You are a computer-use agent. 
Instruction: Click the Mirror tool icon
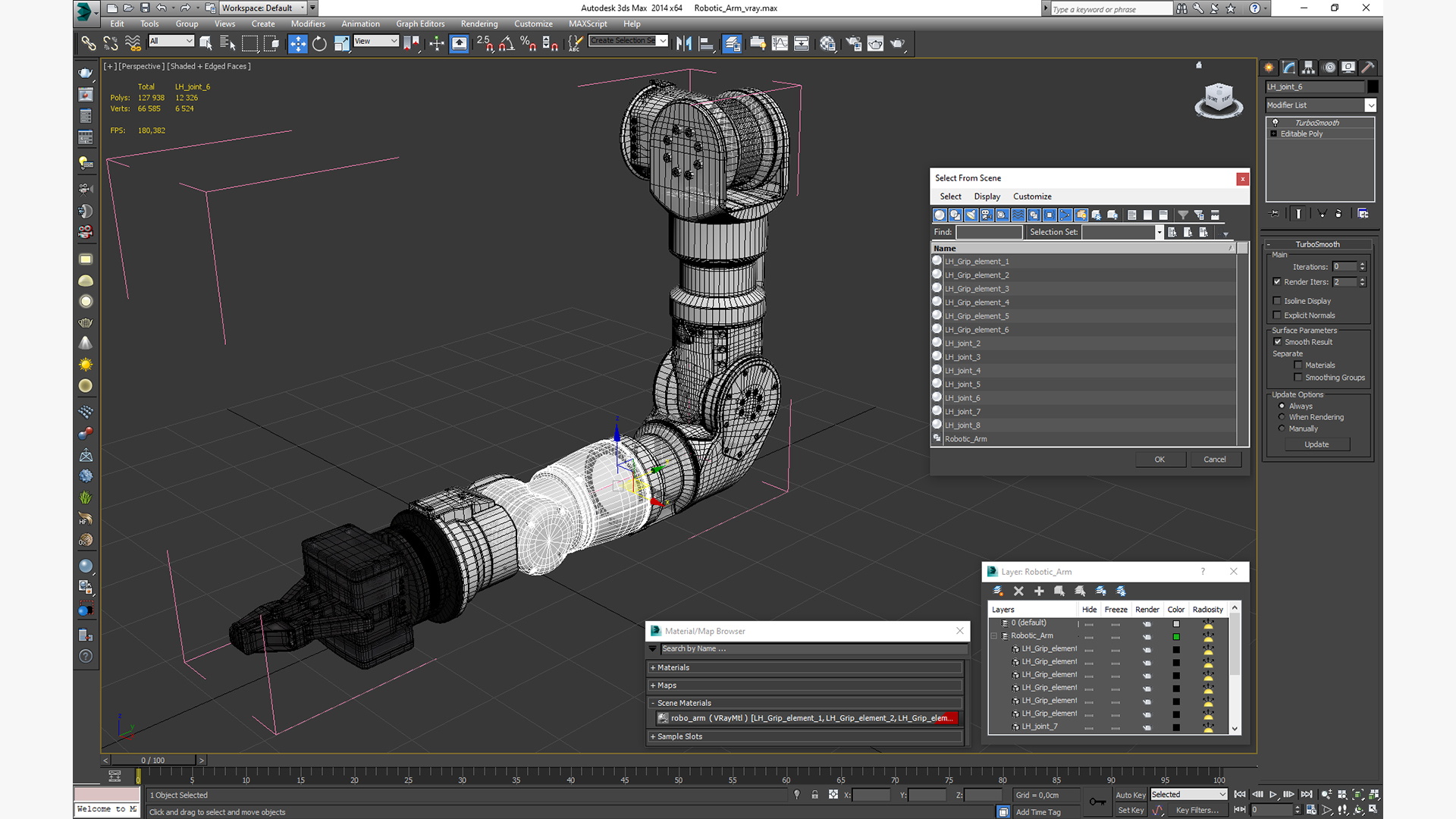(684, 44)
